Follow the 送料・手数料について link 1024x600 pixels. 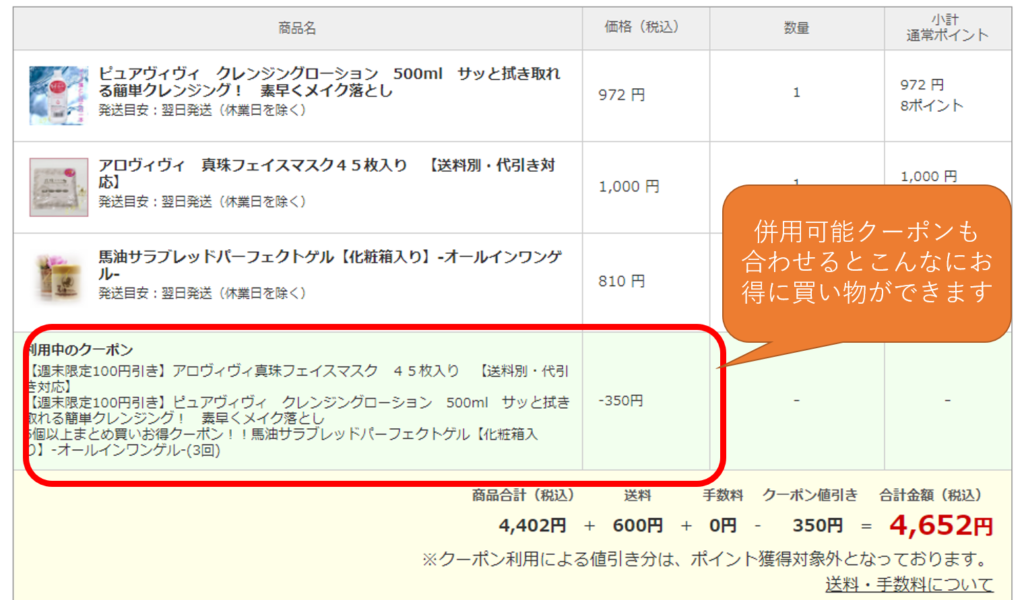point(909,584)
